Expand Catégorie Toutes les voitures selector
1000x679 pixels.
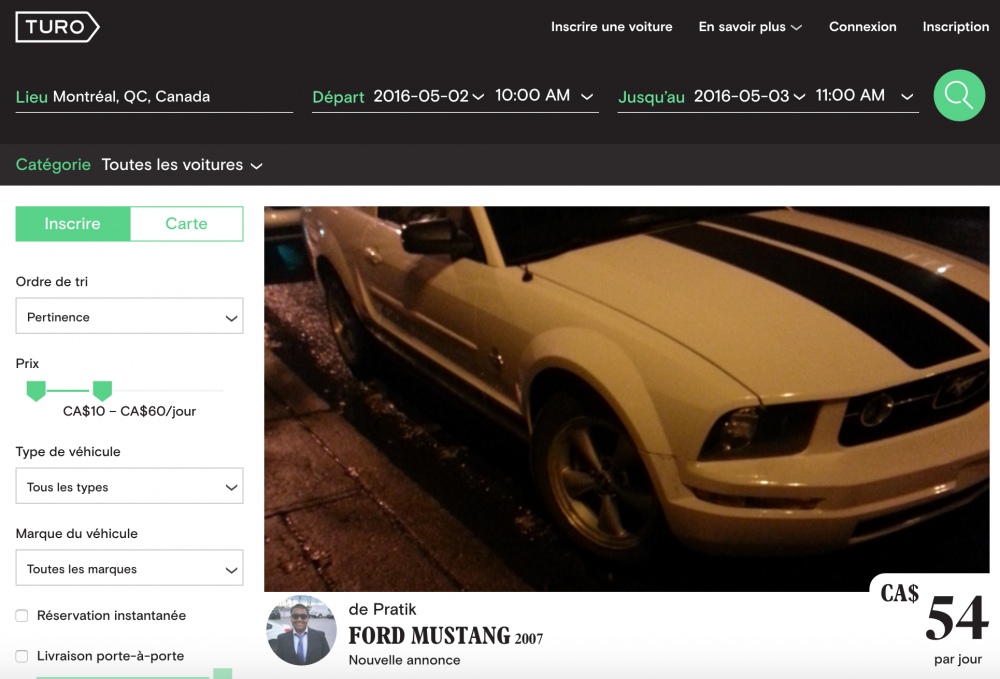coord(181,165)
